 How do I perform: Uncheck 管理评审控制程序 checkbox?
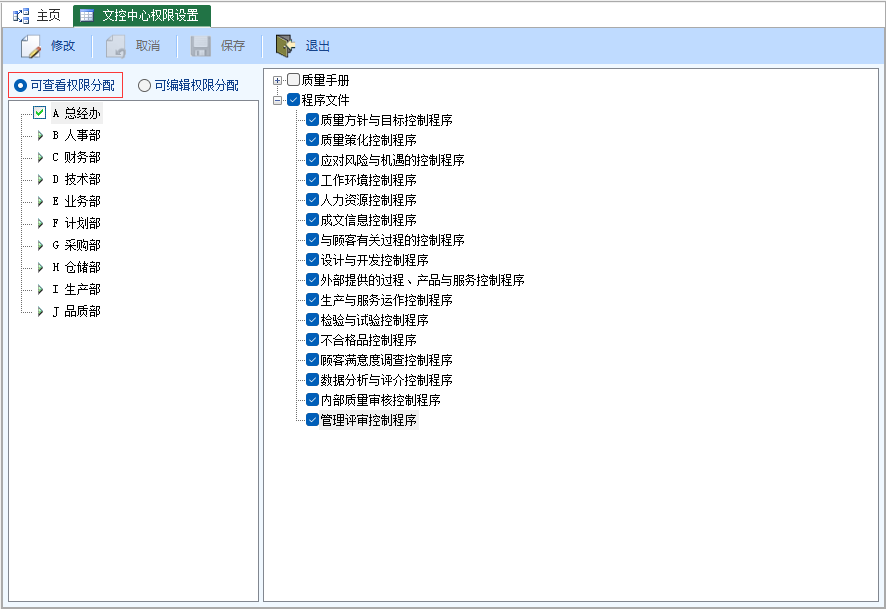(312, 420)
